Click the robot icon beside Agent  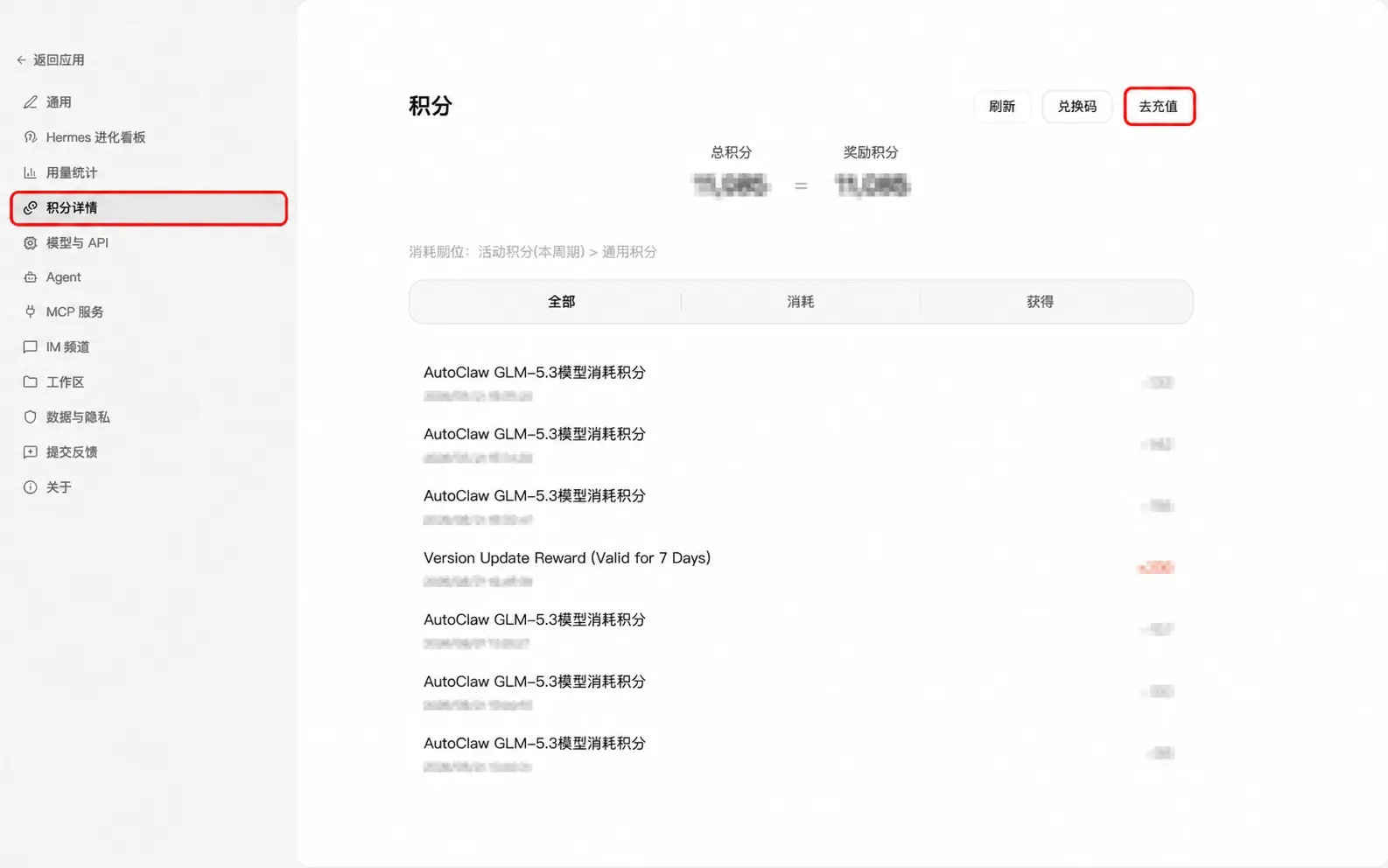[x=31, y=277]
